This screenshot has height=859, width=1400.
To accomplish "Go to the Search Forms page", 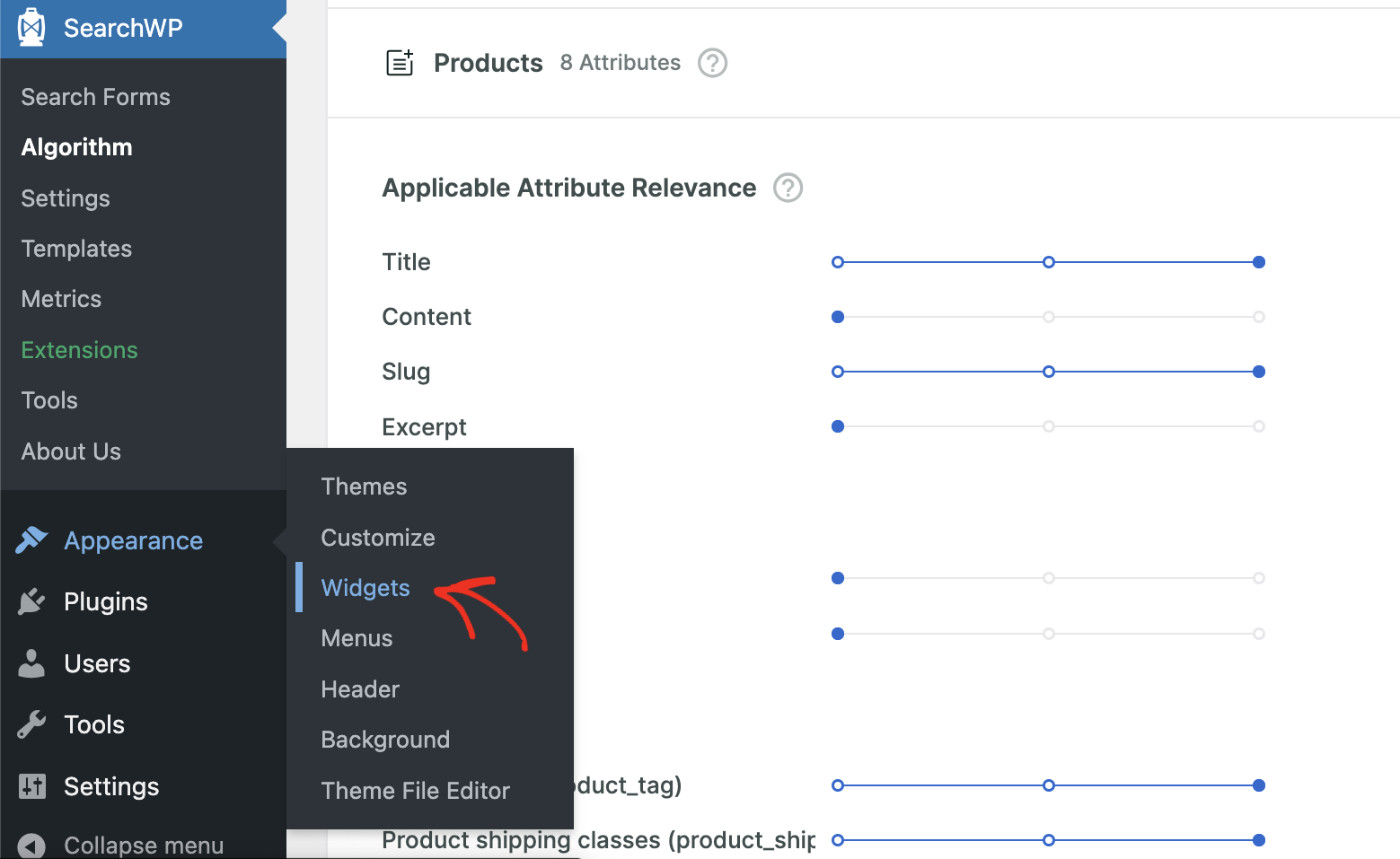I will (95, 96).
